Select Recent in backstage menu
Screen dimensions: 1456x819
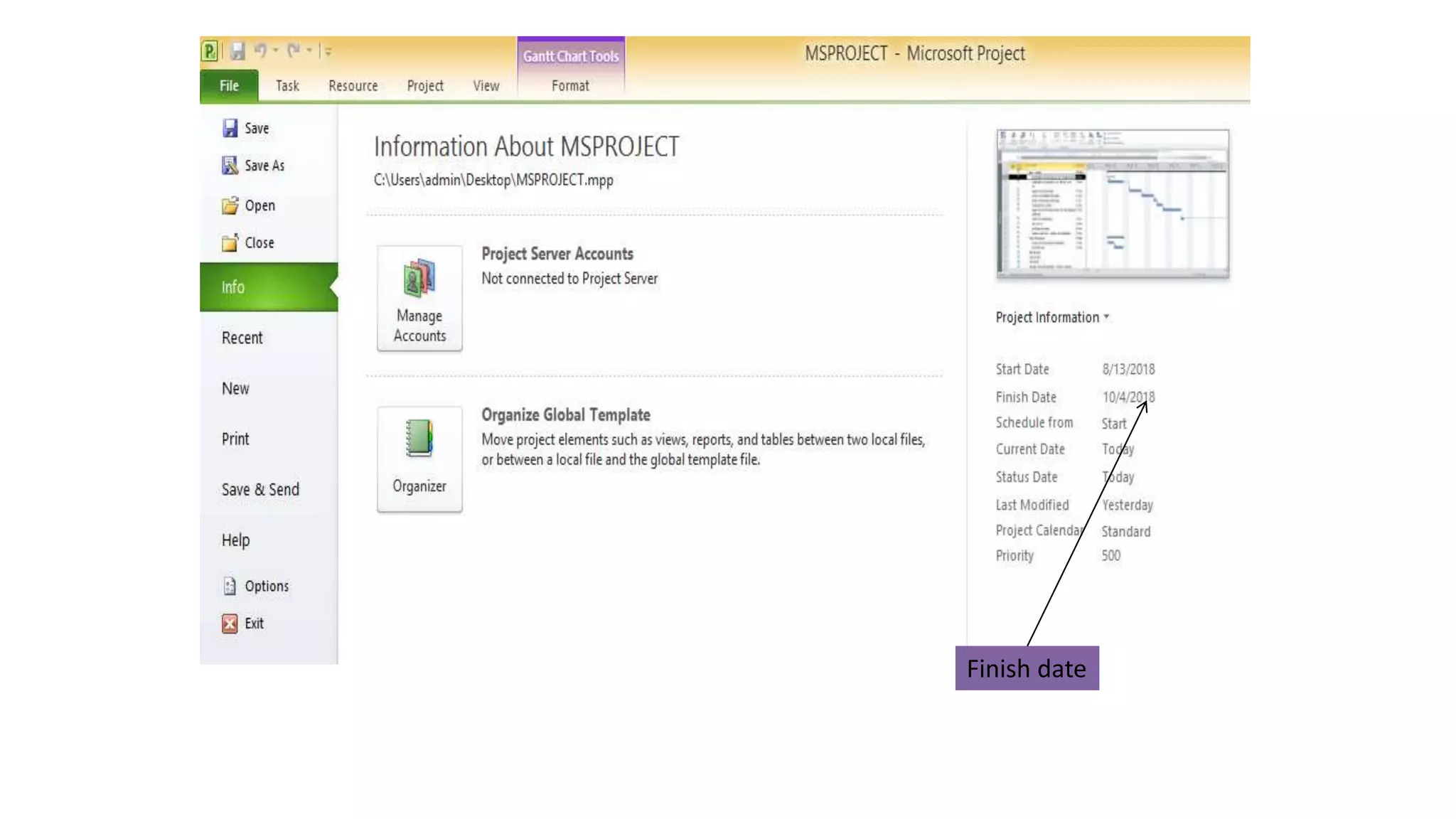(242, 338)
